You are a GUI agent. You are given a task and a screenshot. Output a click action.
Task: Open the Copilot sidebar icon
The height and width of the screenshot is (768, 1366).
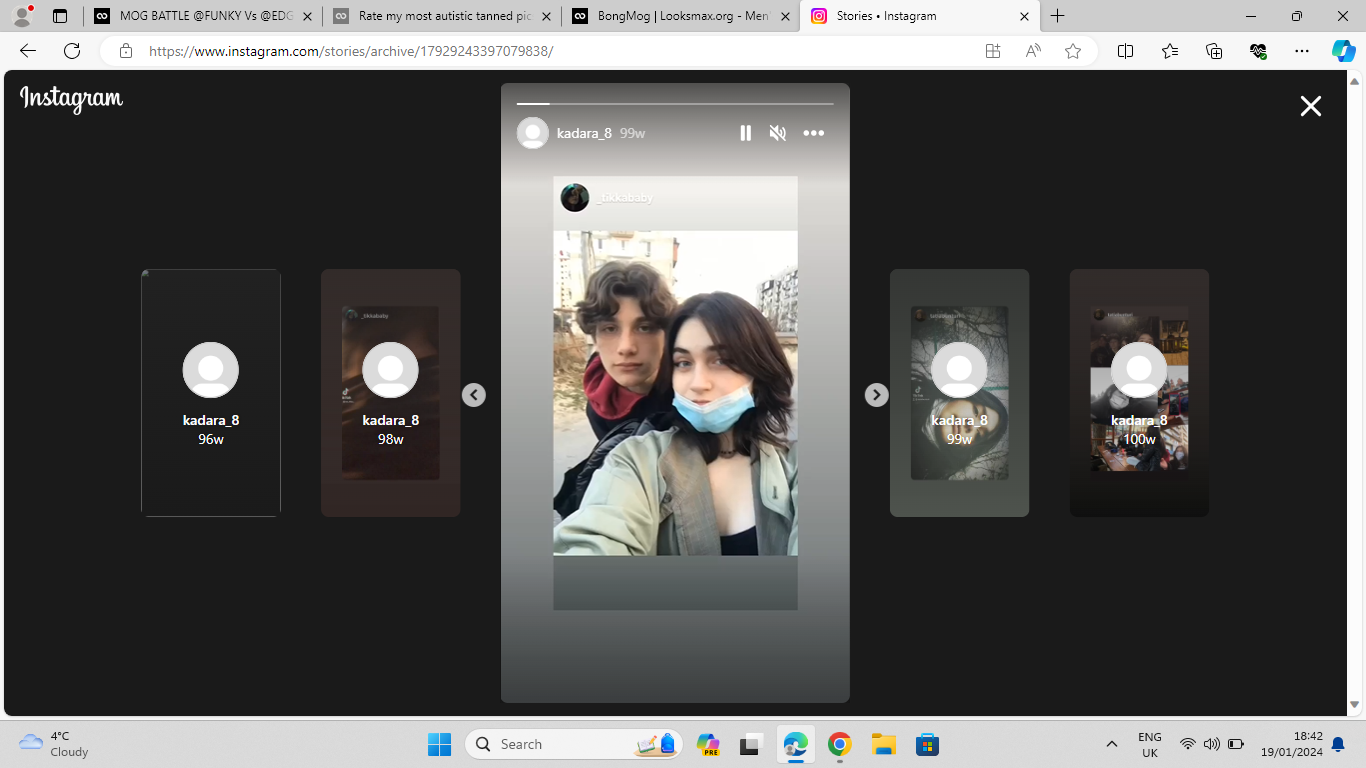[x=1343, y=51]
